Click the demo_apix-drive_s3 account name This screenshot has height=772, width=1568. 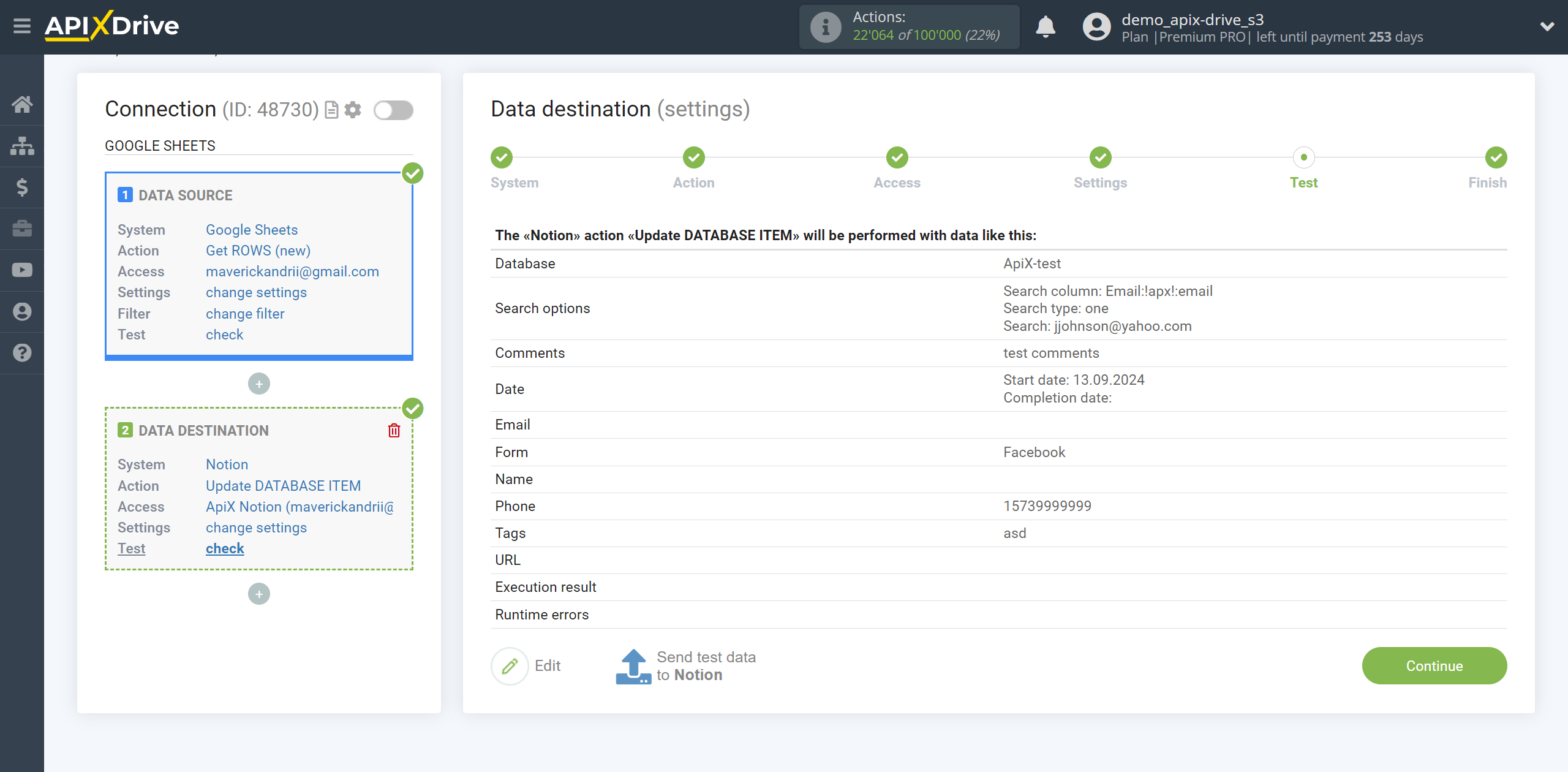tap(1193, 20)
